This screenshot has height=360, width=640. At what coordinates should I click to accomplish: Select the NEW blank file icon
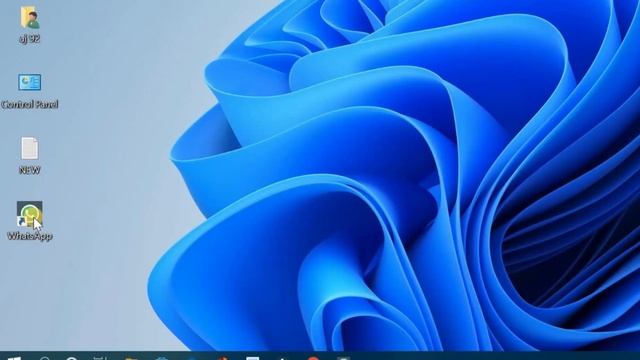tap(30, 148)
